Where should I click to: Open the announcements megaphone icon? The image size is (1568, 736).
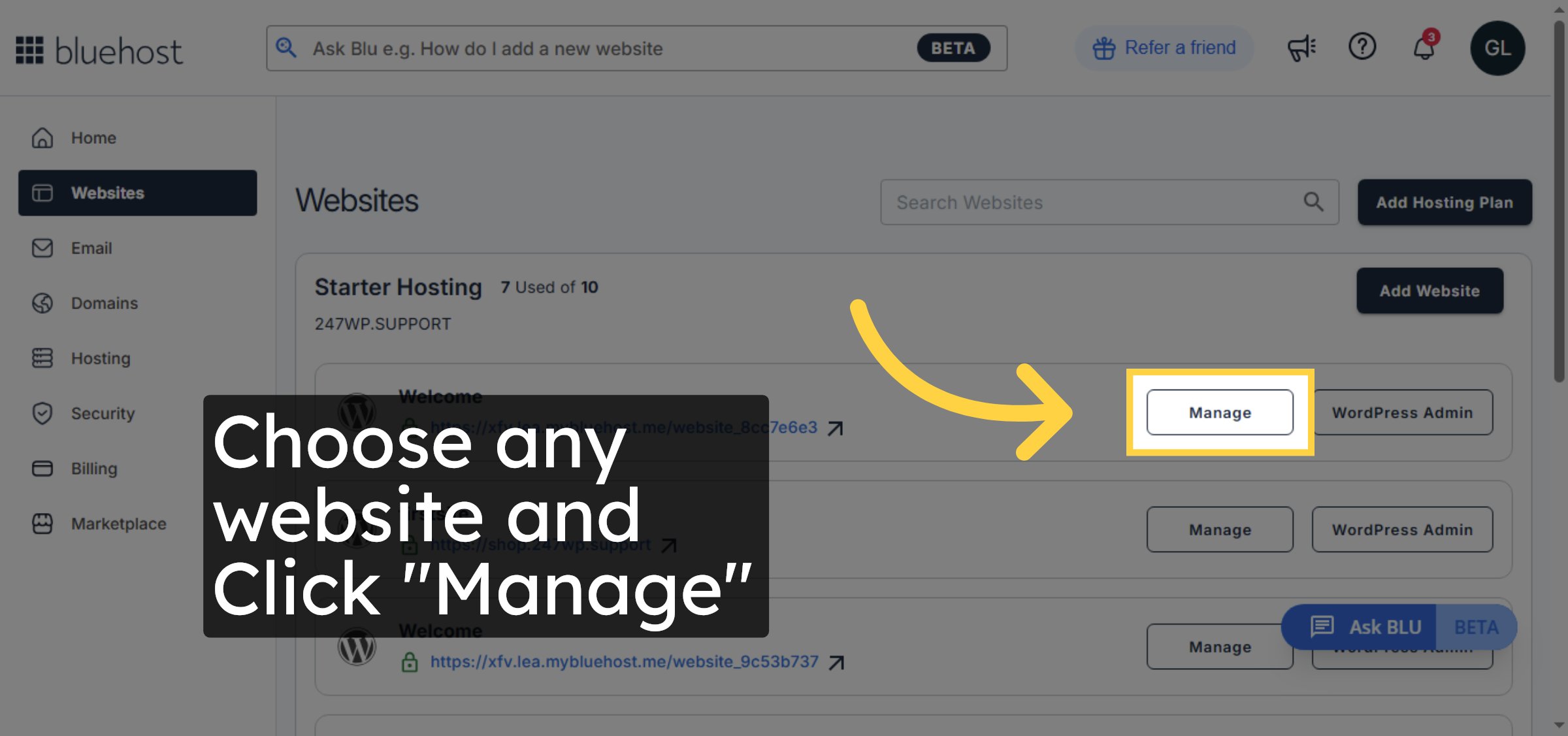[1301, 48]
